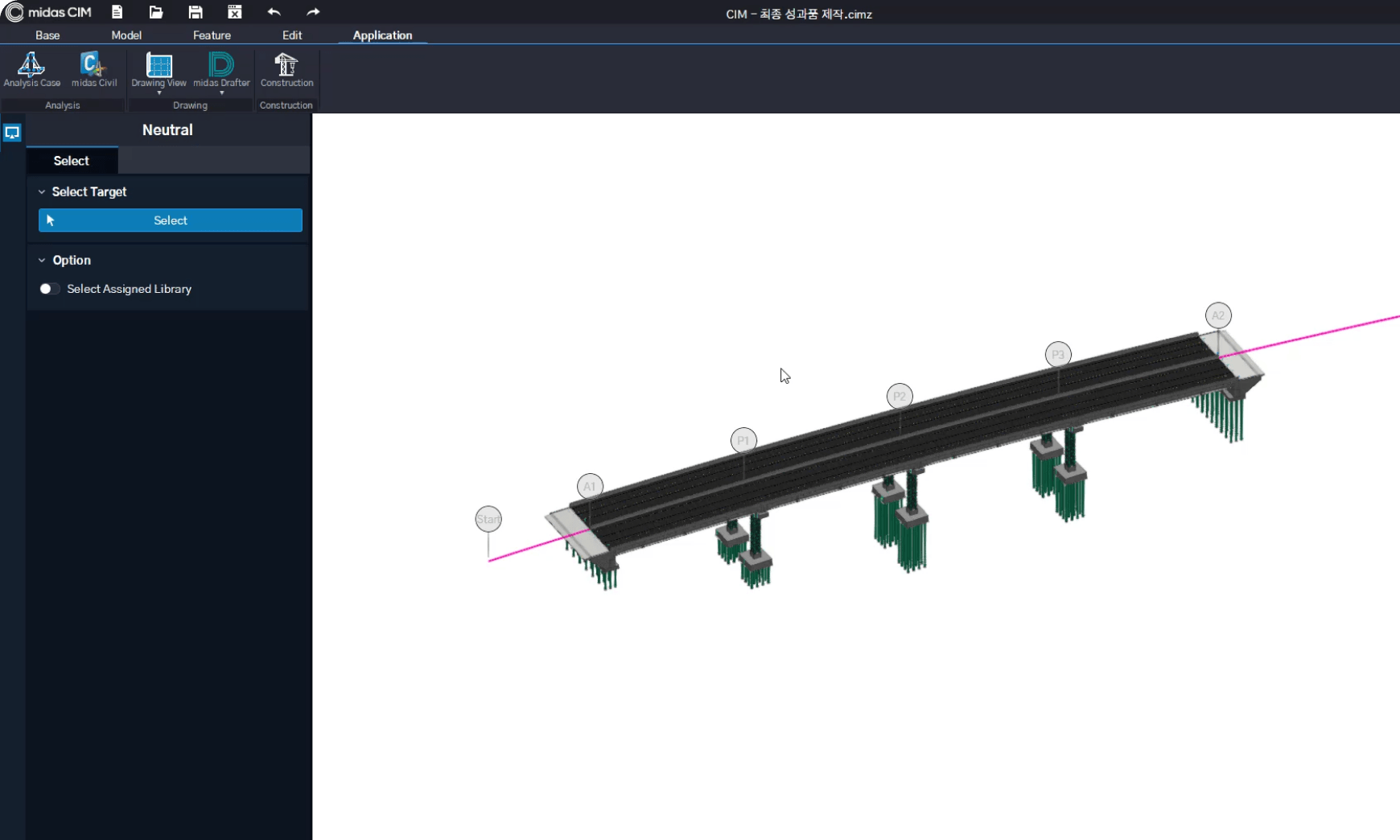Click the P2 pier marker in the viewport
The height and width of the screenshot is (840, 1400).
coord(900,396)
